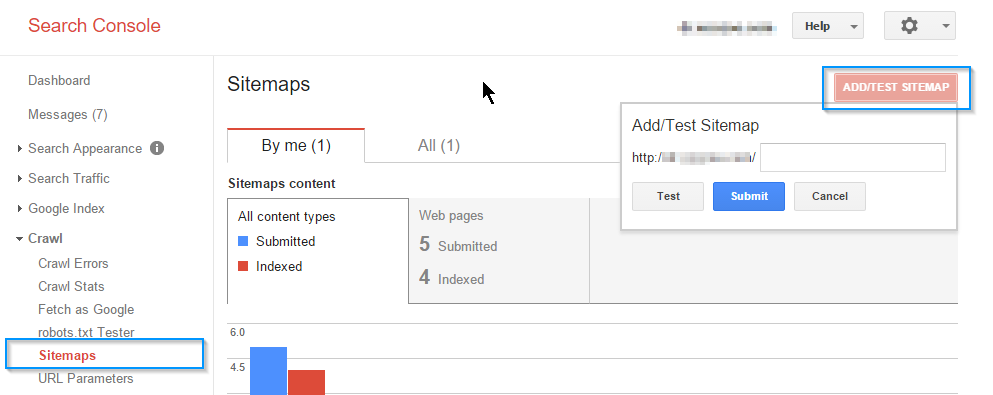Click the Test button
Screen dimensions: 993x395
[668, 196]
